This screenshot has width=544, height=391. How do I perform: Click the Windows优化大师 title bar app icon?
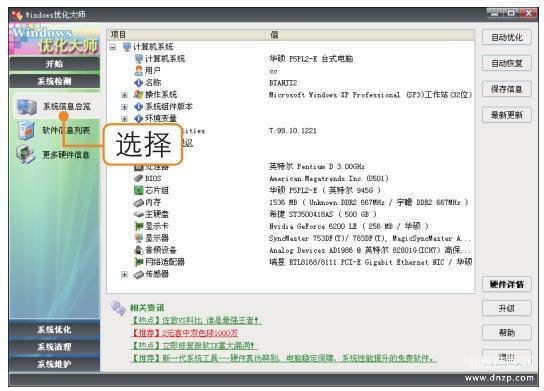click(x=17, y=15)
